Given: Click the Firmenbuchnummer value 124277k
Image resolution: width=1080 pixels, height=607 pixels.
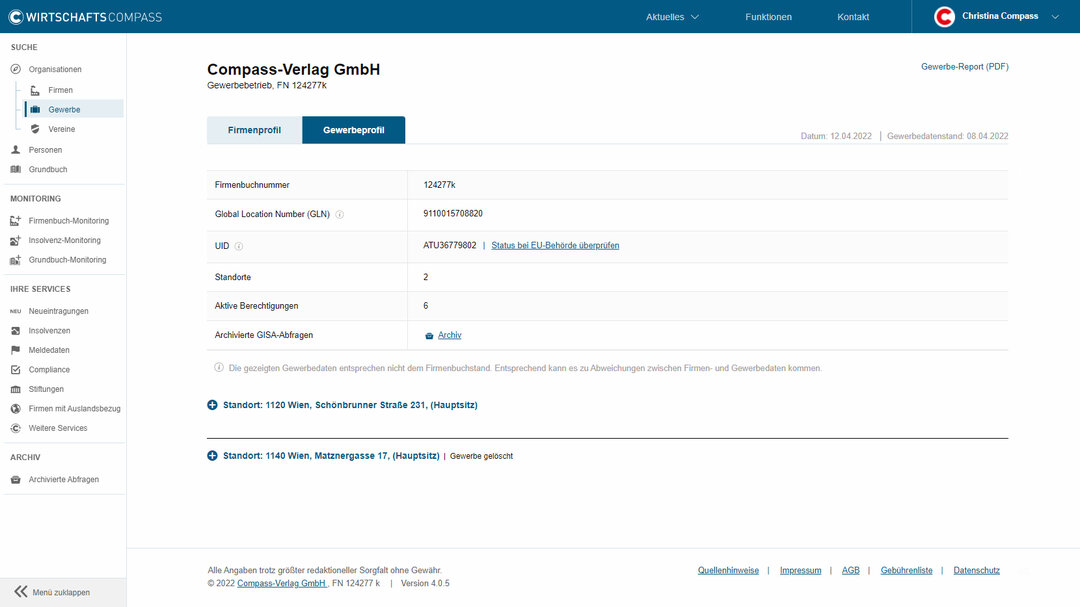Looking at the screenshot, I should [x=439, y=185].
